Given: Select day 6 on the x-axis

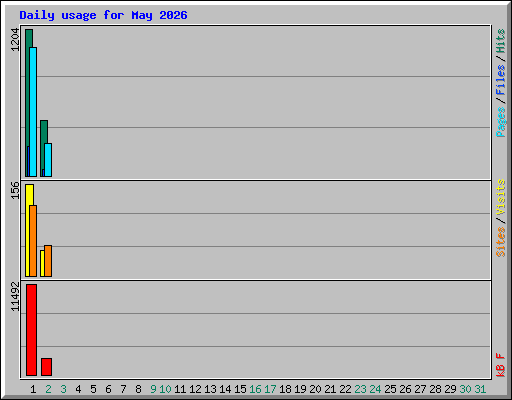Looking at the screenshot, I should click(108, 389).
